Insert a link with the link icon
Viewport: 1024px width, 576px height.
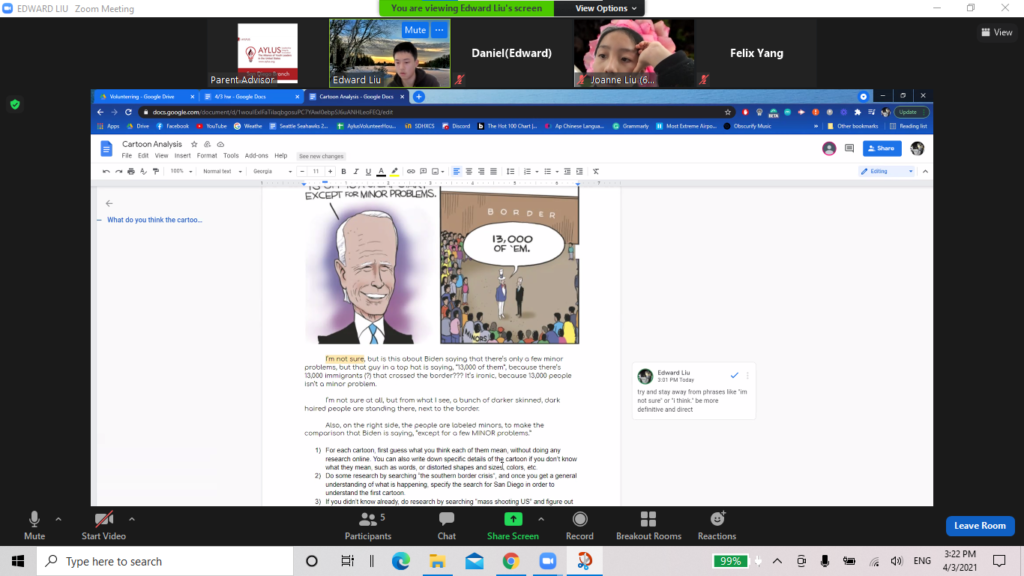pyautogui.click(x=411, y=171)
